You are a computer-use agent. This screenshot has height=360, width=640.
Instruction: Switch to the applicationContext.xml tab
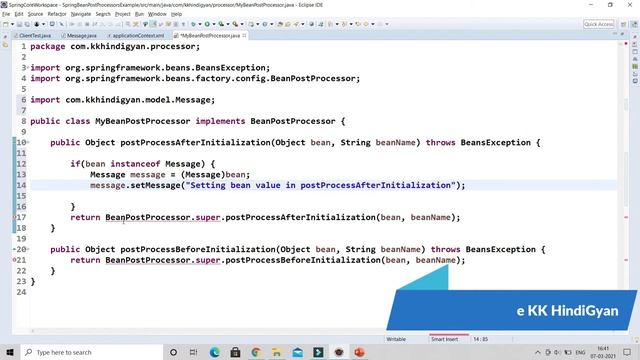136,36
